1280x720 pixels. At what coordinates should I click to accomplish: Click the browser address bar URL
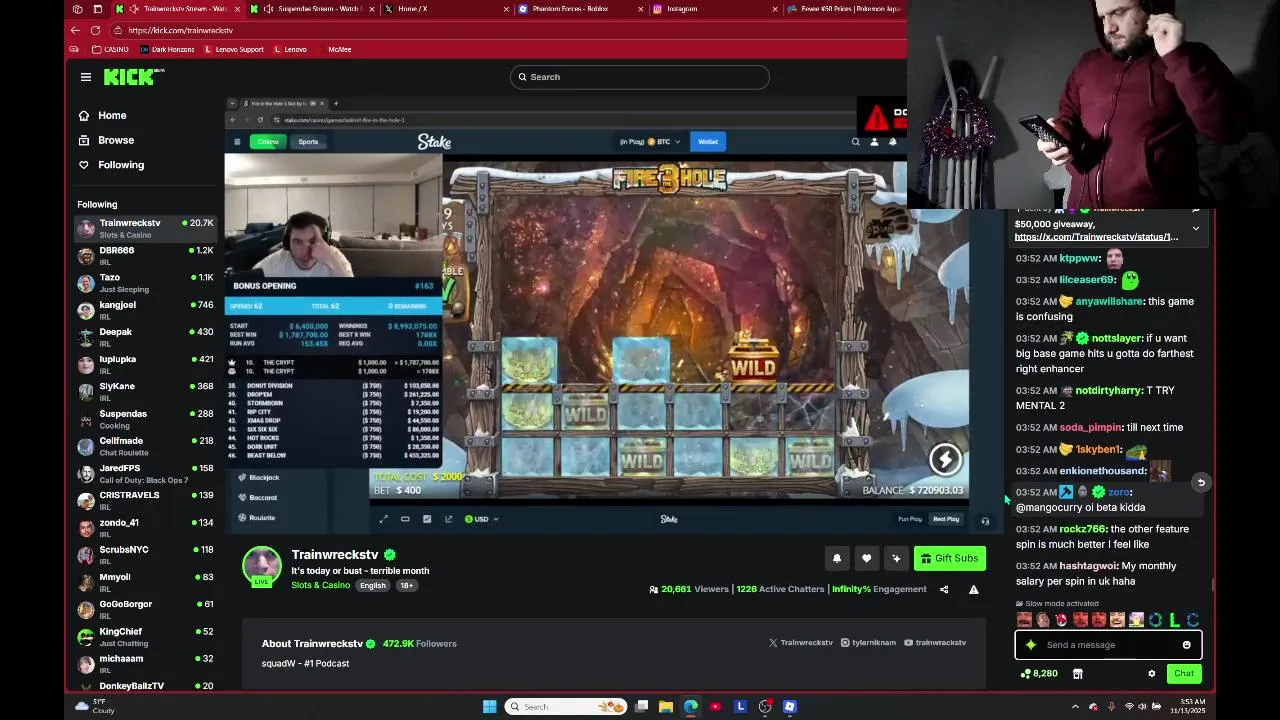tap(180, 30)
